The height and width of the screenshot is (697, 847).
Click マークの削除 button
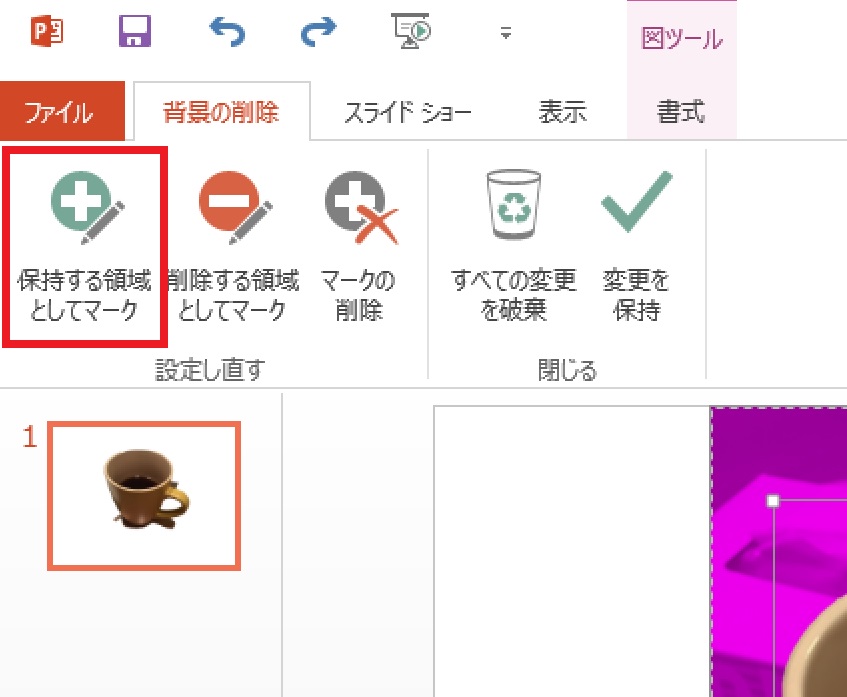pyautogui.click(x=359, y=246)
